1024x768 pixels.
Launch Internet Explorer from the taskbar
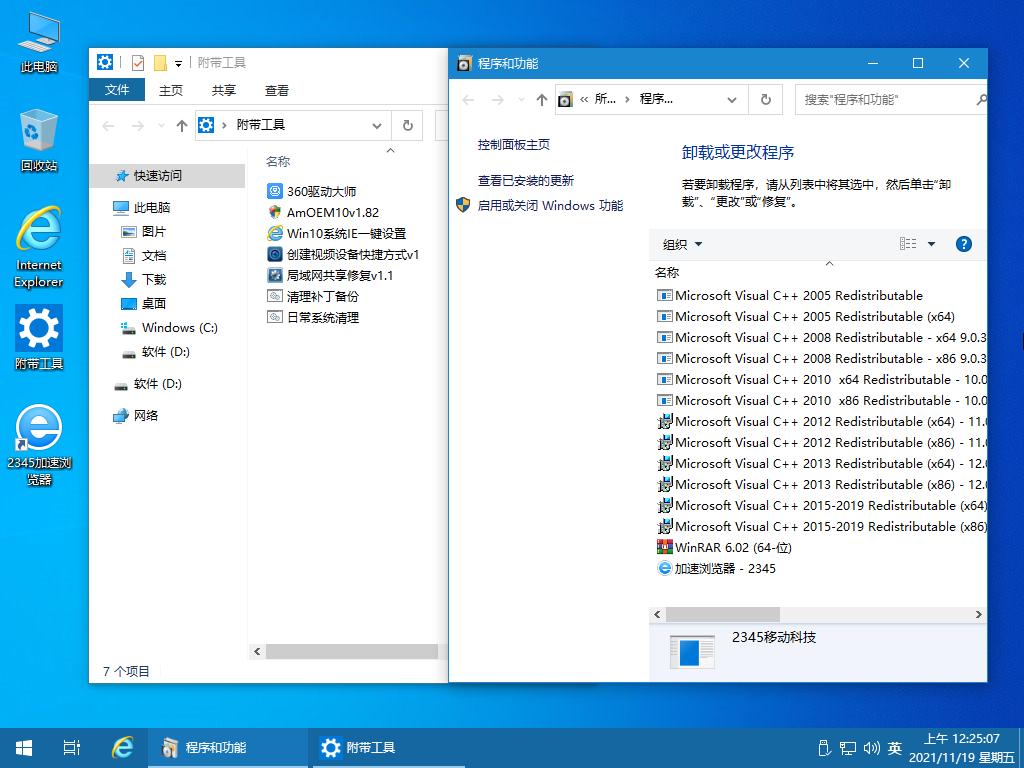coord(122,747)
